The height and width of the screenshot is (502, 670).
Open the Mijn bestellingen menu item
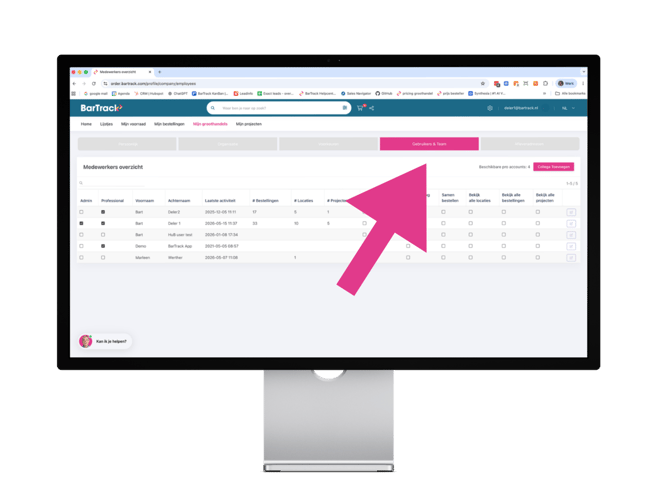click(169, 124)
